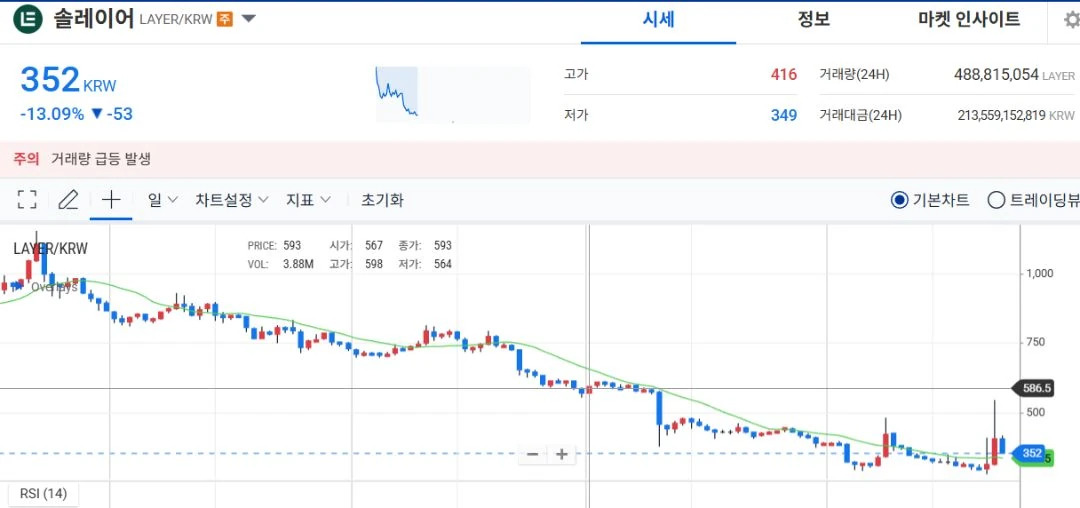Zoom in chart with plus button
The image size is (1080, 508).
click(x=561, y=454)
